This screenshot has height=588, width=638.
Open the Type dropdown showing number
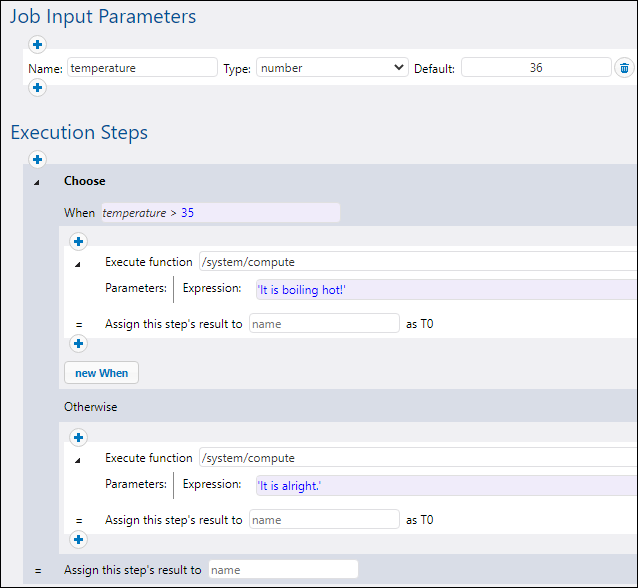pyautogui.click(x=332, y=68)
